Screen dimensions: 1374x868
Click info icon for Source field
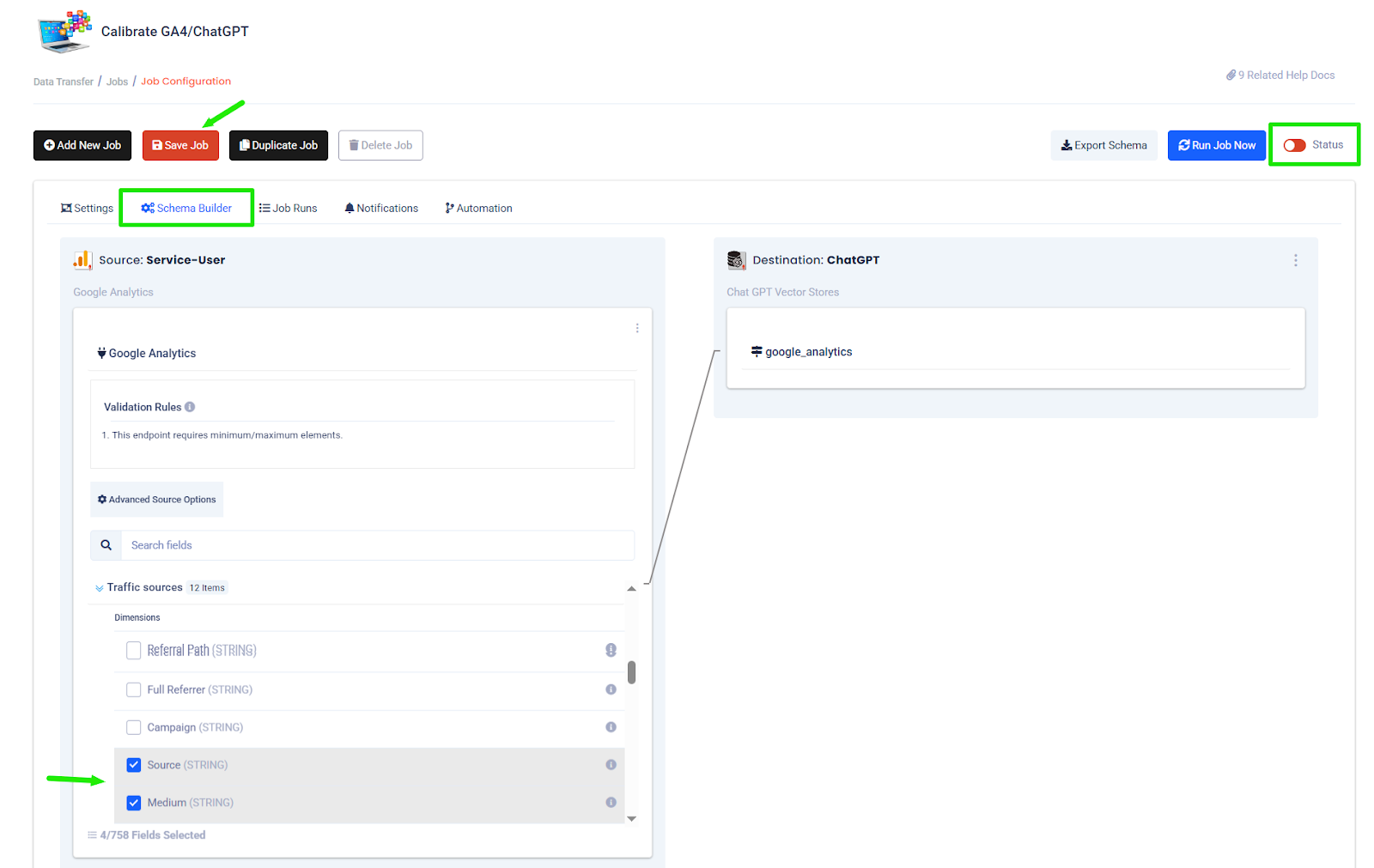coord(611,765)
